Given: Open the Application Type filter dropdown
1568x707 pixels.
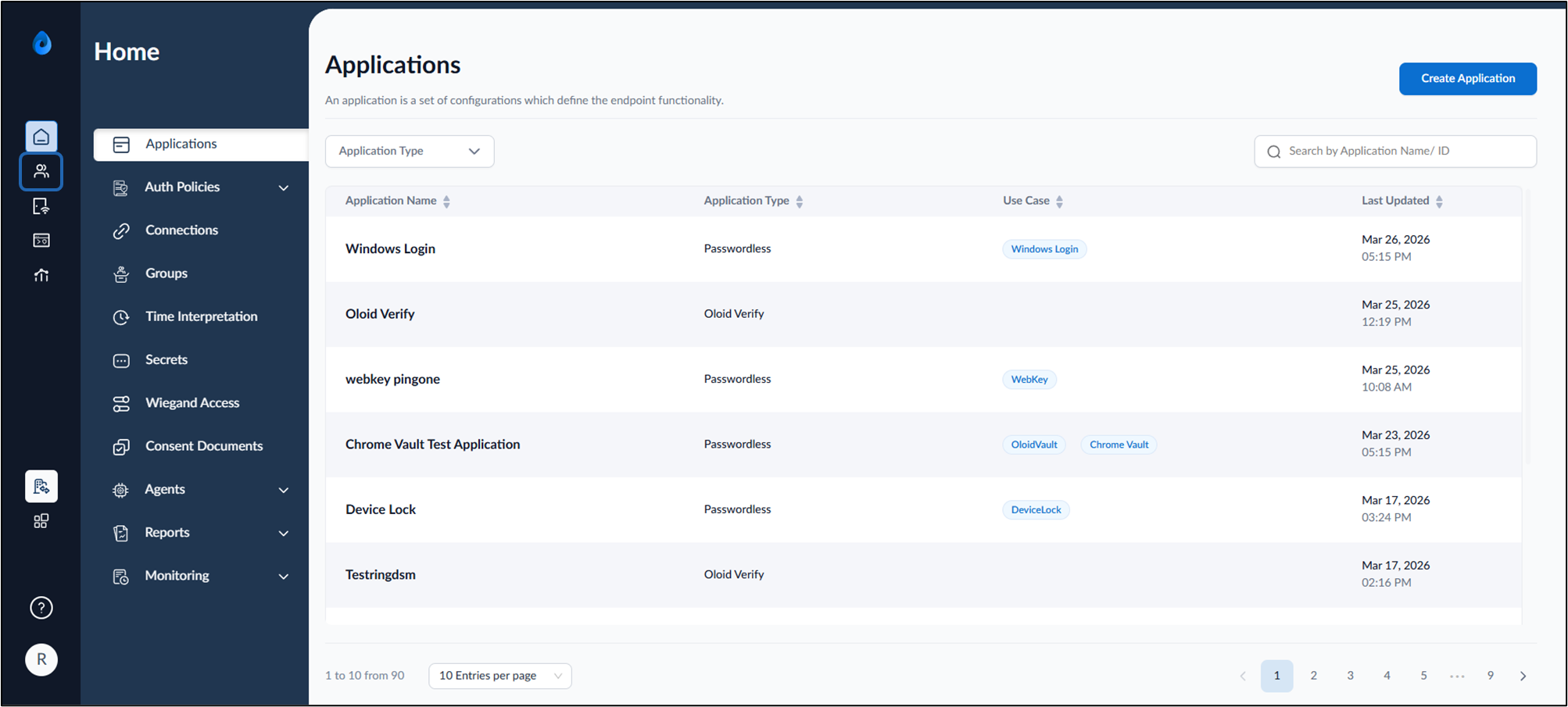Looking at the screenshot, I should [410, 152].
